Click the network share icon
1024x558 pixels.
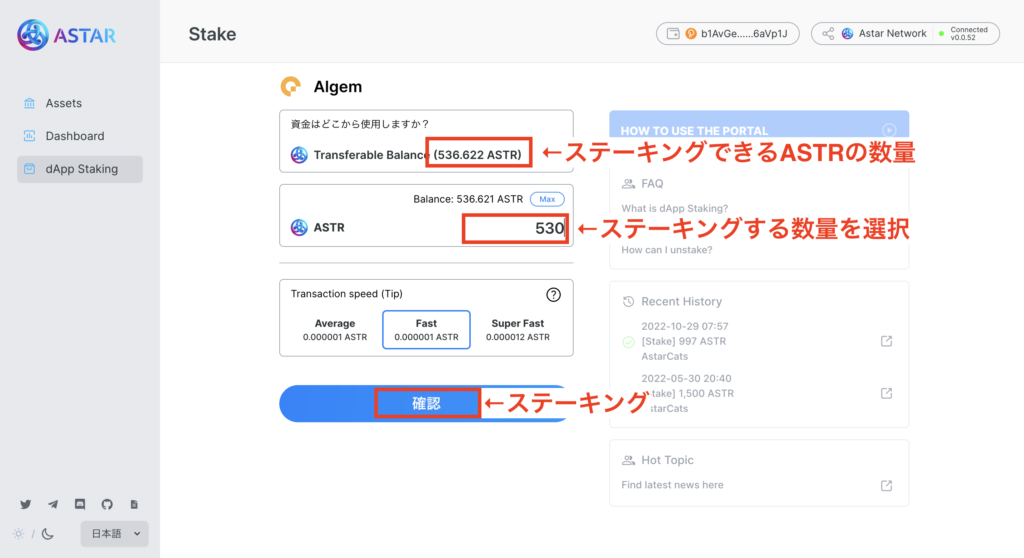pyautogui.click(x=828, y=33)
